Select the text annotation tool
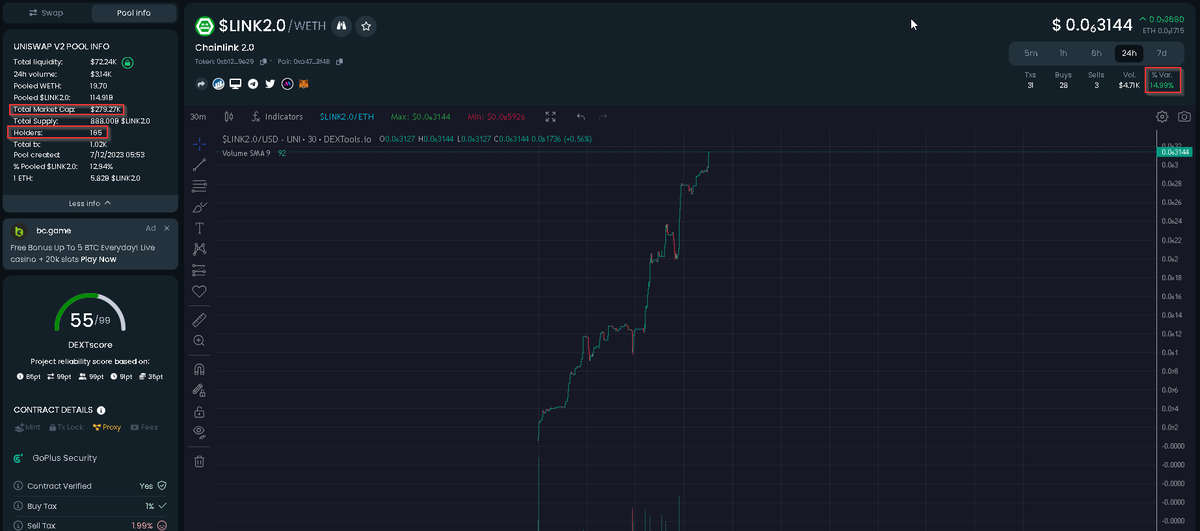This screenshot has height=531, width=1200. click(199, 228)
